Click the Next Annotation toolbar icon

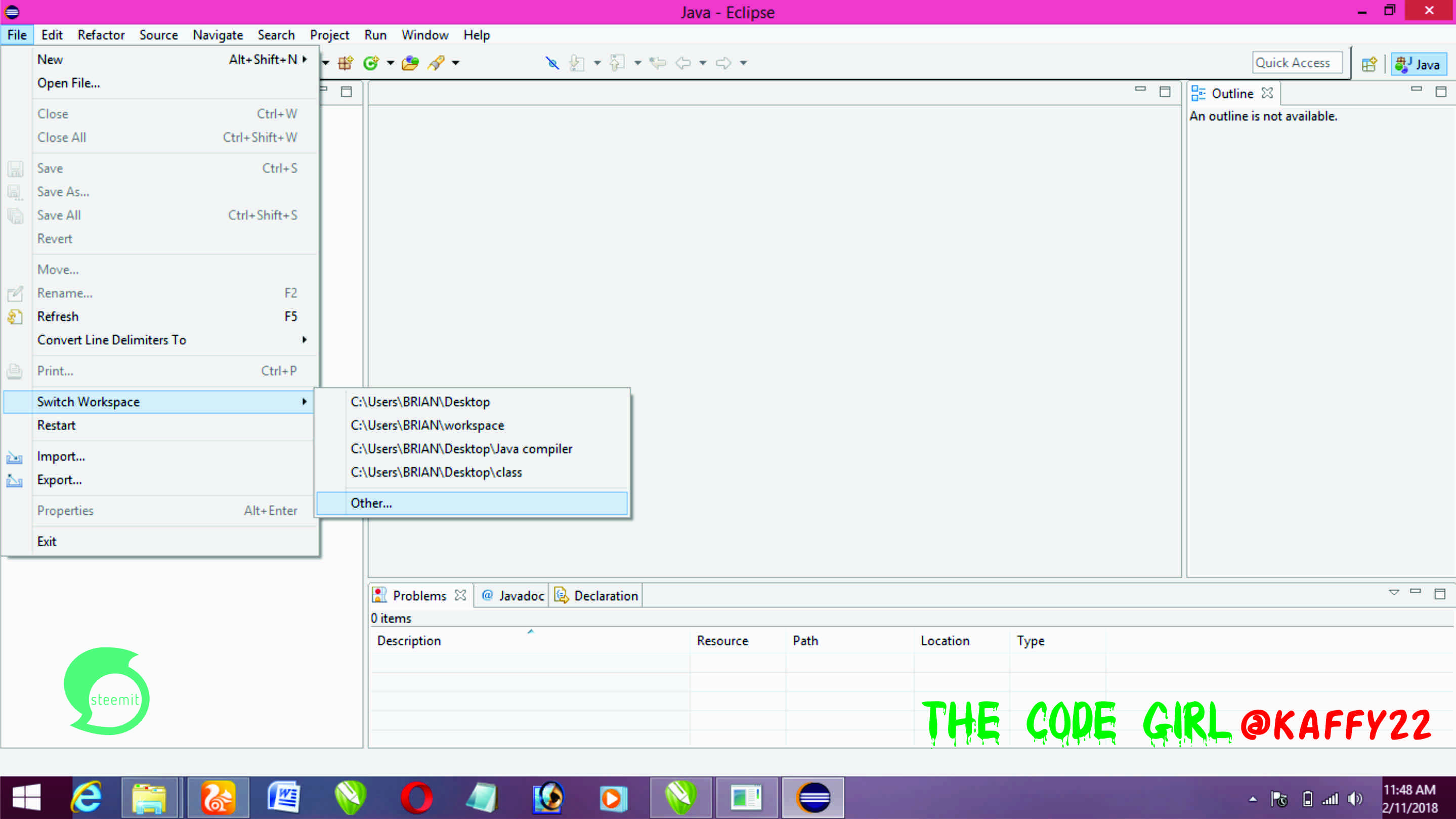[x=577, y=63]
